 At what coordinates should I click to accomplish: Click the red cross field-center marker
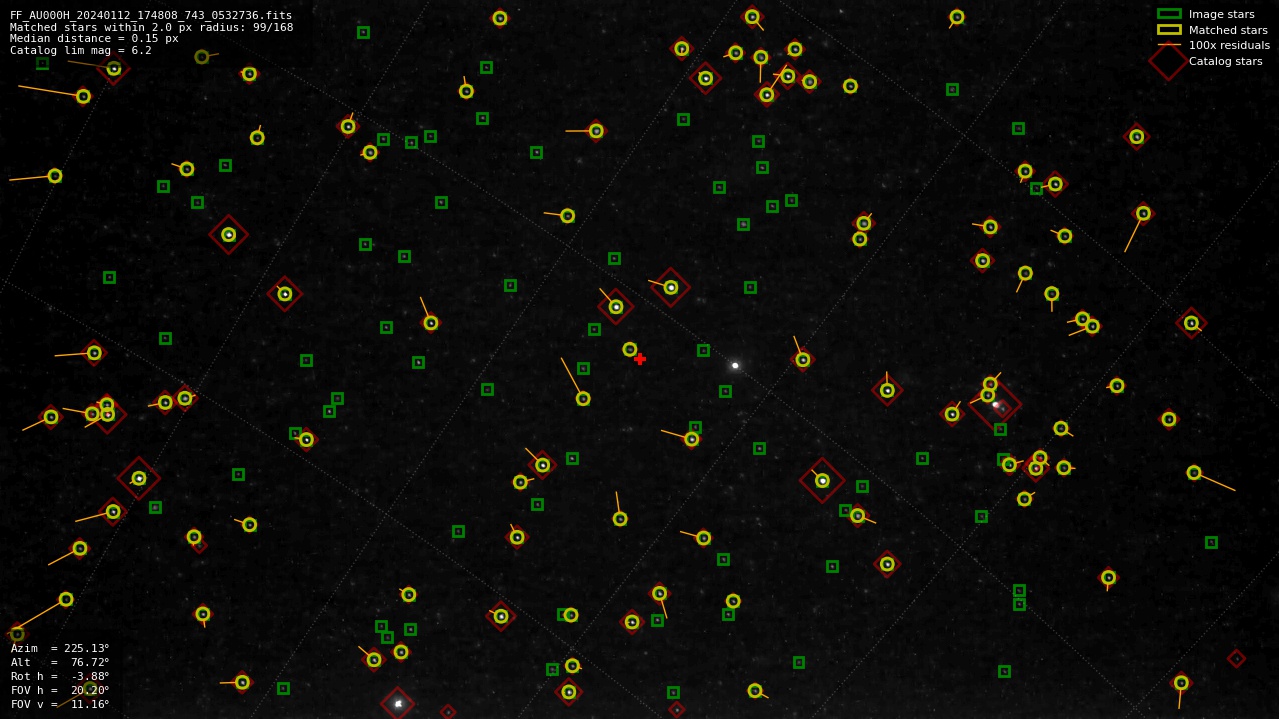tap(640, 359)
